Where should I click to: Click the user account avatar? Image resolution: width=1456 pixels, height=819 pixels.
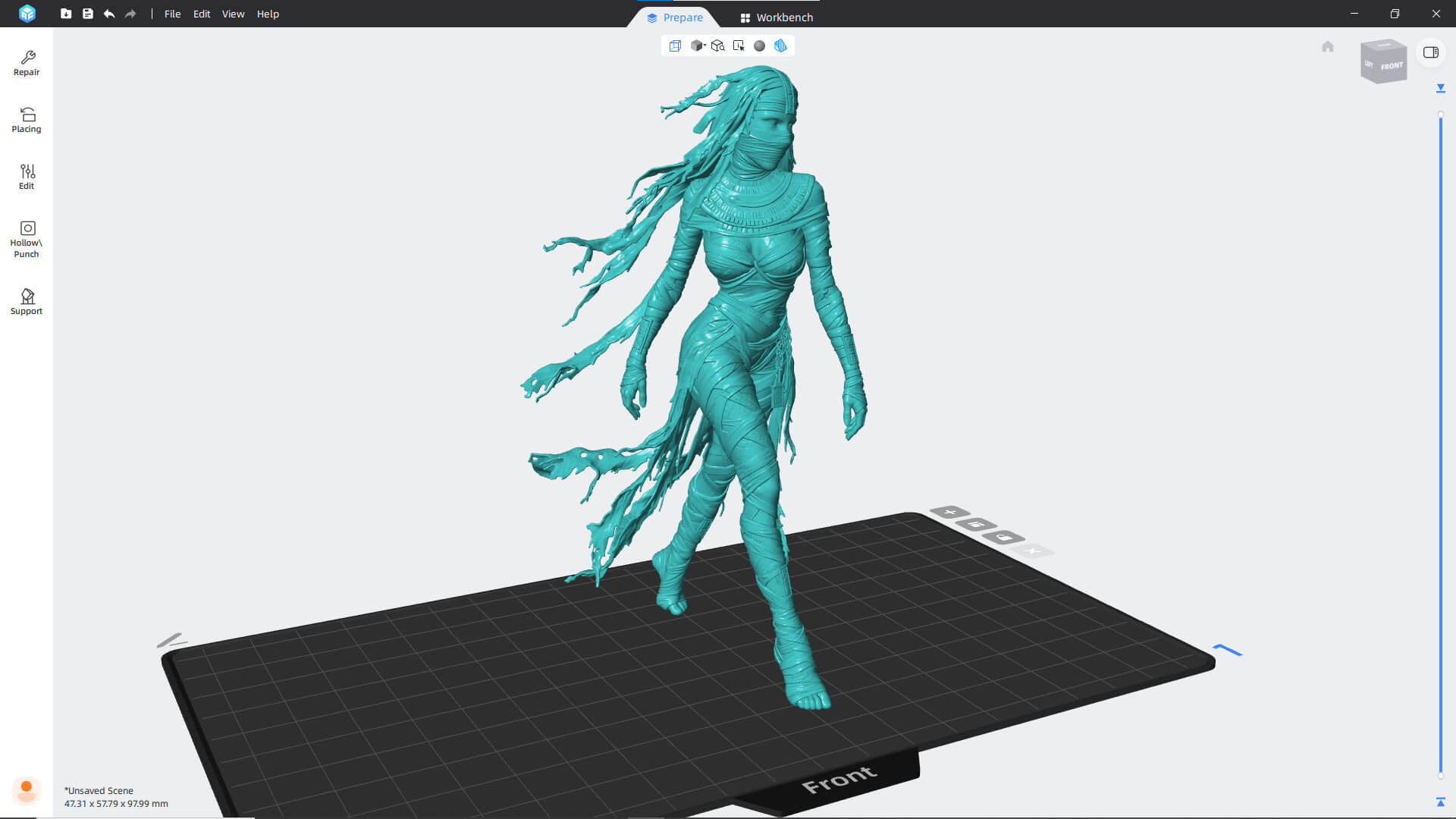tap(27, 790)
